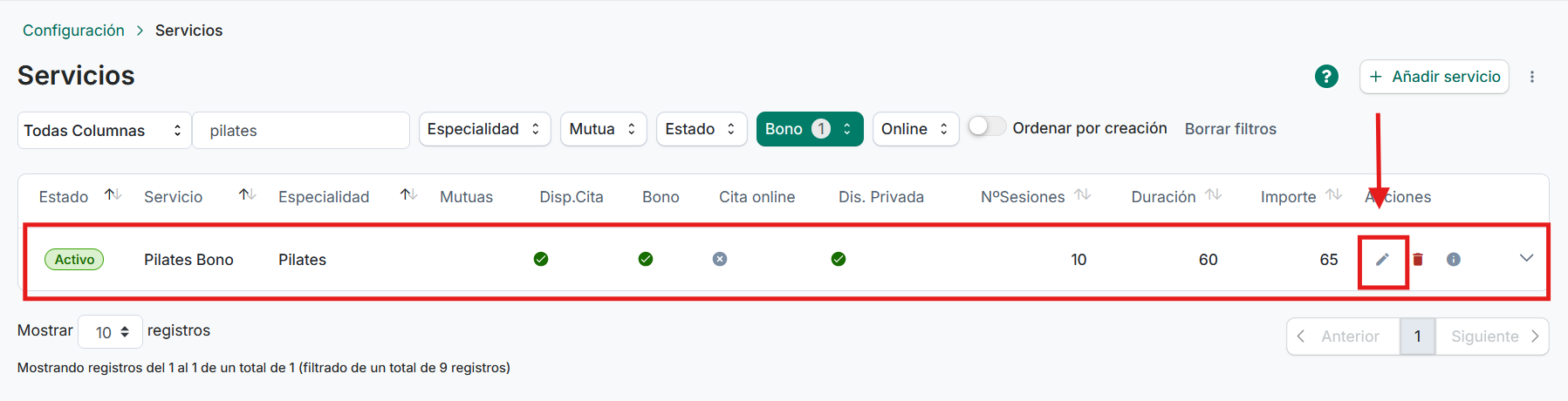Open the Bono filter dropdown
The width and height of the screenshot is (1568, 401).
coord(809,129)
